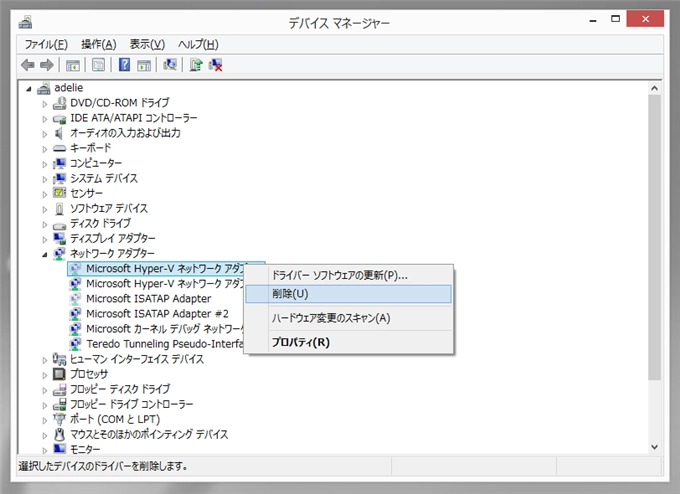This screenshot has width=680, height=494.
Task: Select Microsoft カーネル デバッグ ネットワーク device
Action: [164, 329]
